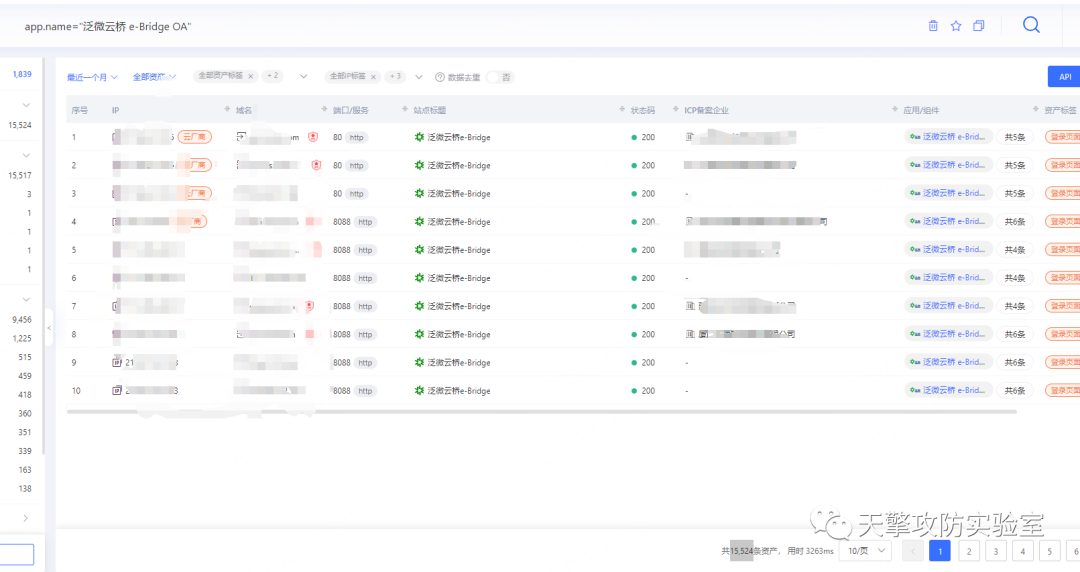Click the domain link icon in row 1

241,136
